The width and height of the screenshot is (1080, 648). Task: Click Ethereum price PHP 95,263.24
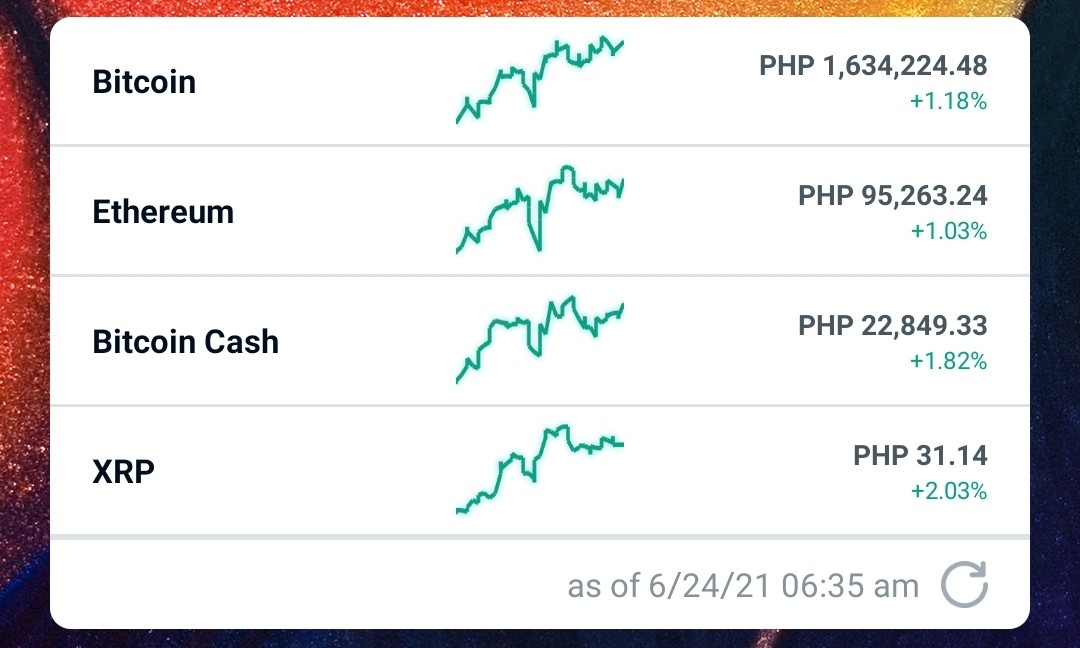[x=892, y=196]
